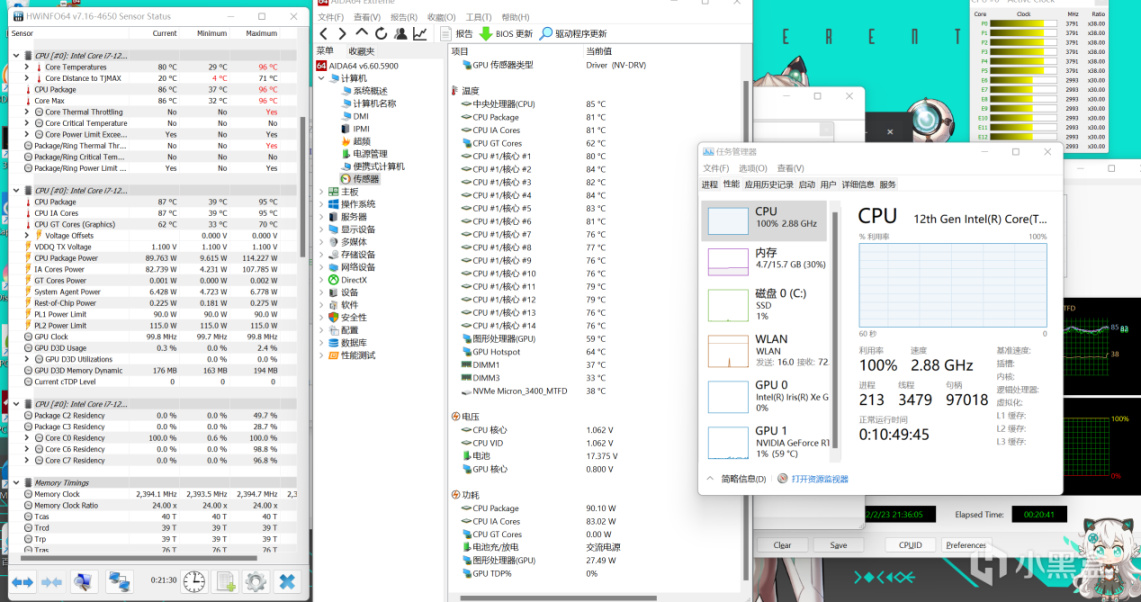The image size is (1141, 602).
Task: Click NVMe Micron_3400_MTFD temperature row
Action: tap(535, 391)
